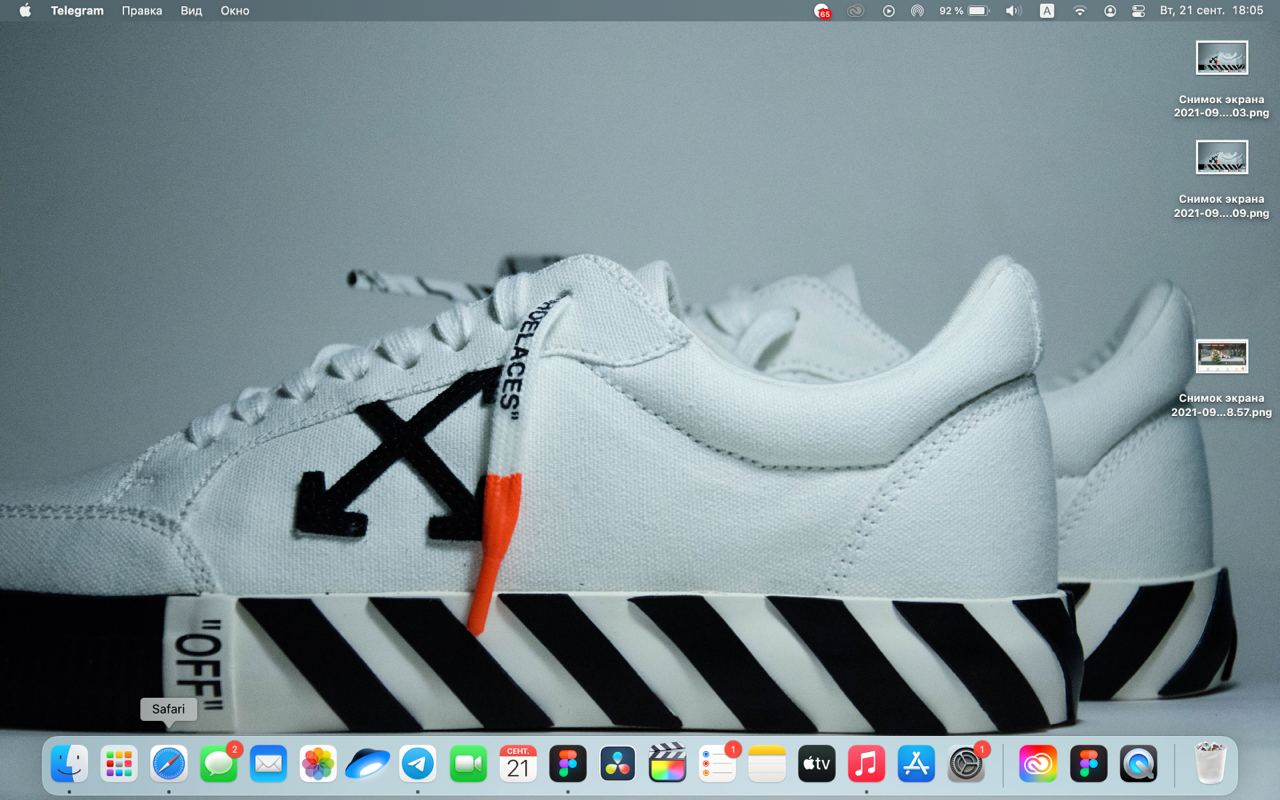
Task: Open Control Center from menu bar
Action: [x=1138, y=11]
